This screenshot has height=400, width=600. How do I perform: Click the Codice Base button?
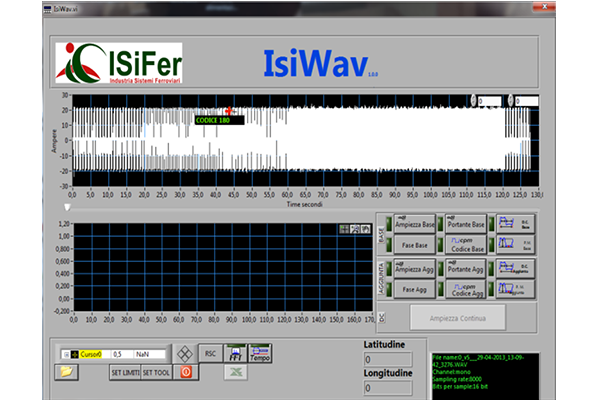point(466,245)
